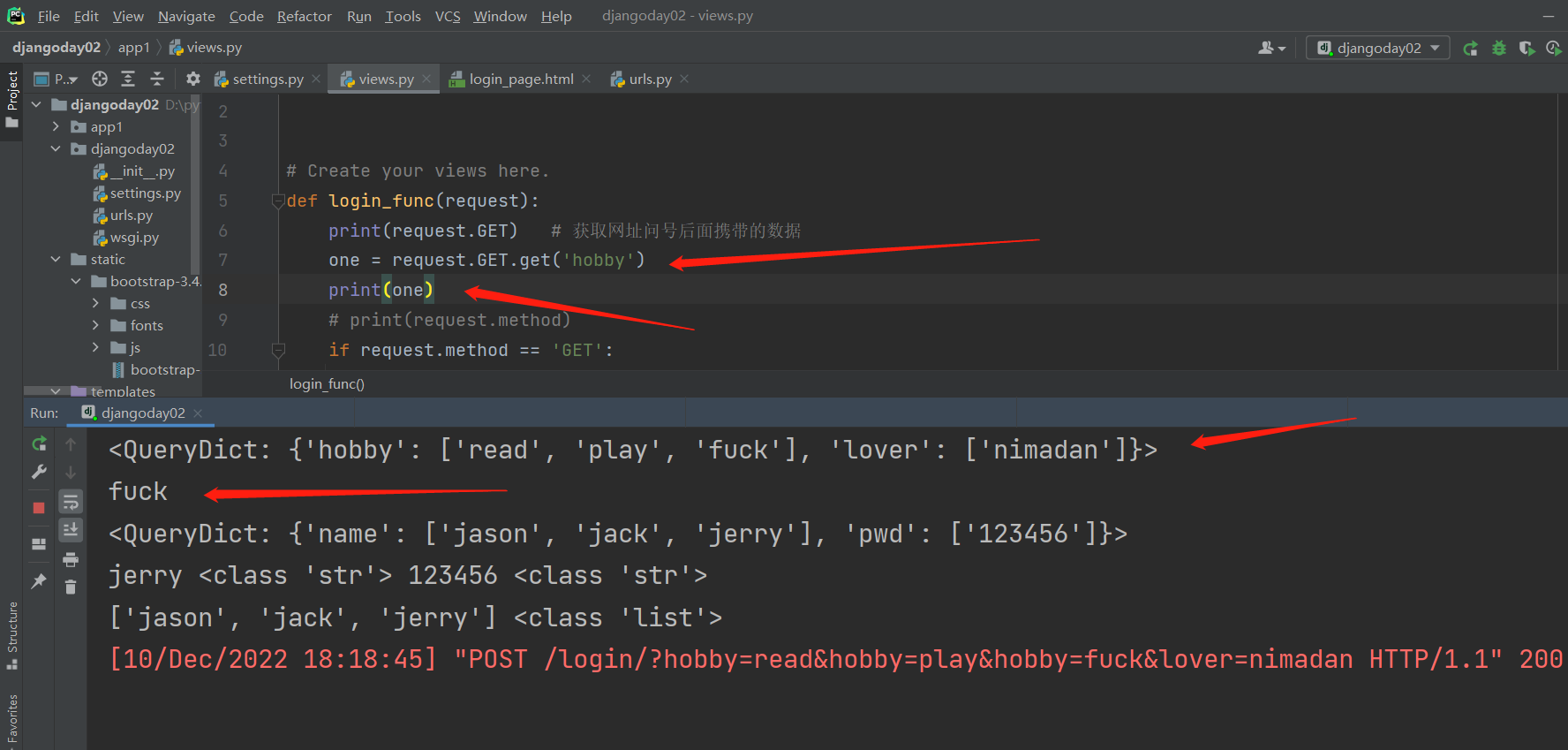Fold the login_func definition at line 5
The width and height of the screenshot is (1568, 750).
tap(278, 201)
